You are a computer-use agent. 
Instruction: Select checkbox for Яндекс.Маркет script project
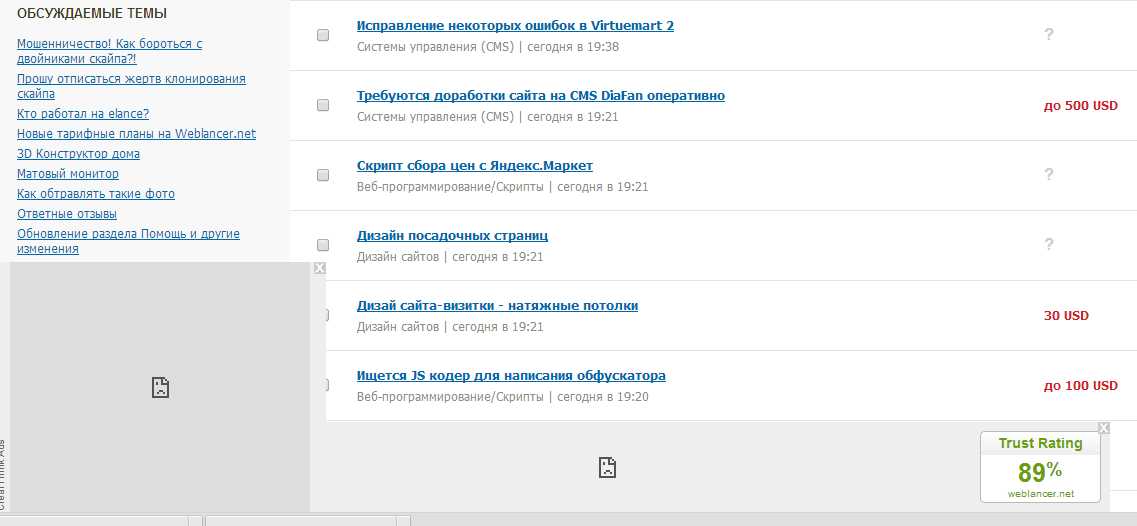[323, 175]
